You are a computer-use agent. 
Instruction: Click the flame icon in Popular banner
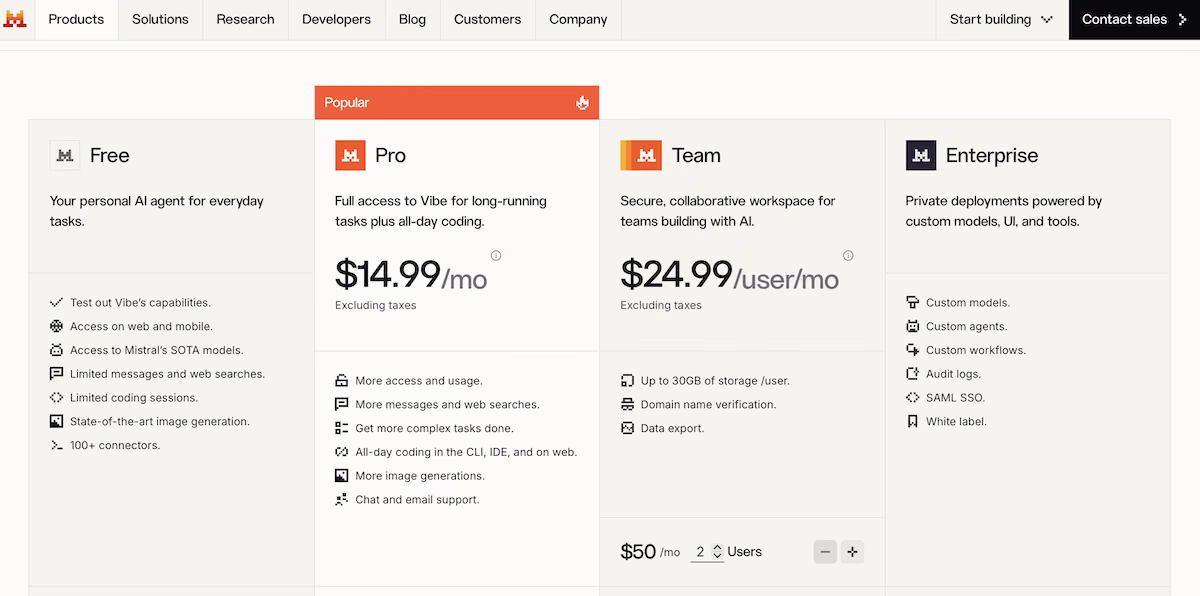pos(582,103)
